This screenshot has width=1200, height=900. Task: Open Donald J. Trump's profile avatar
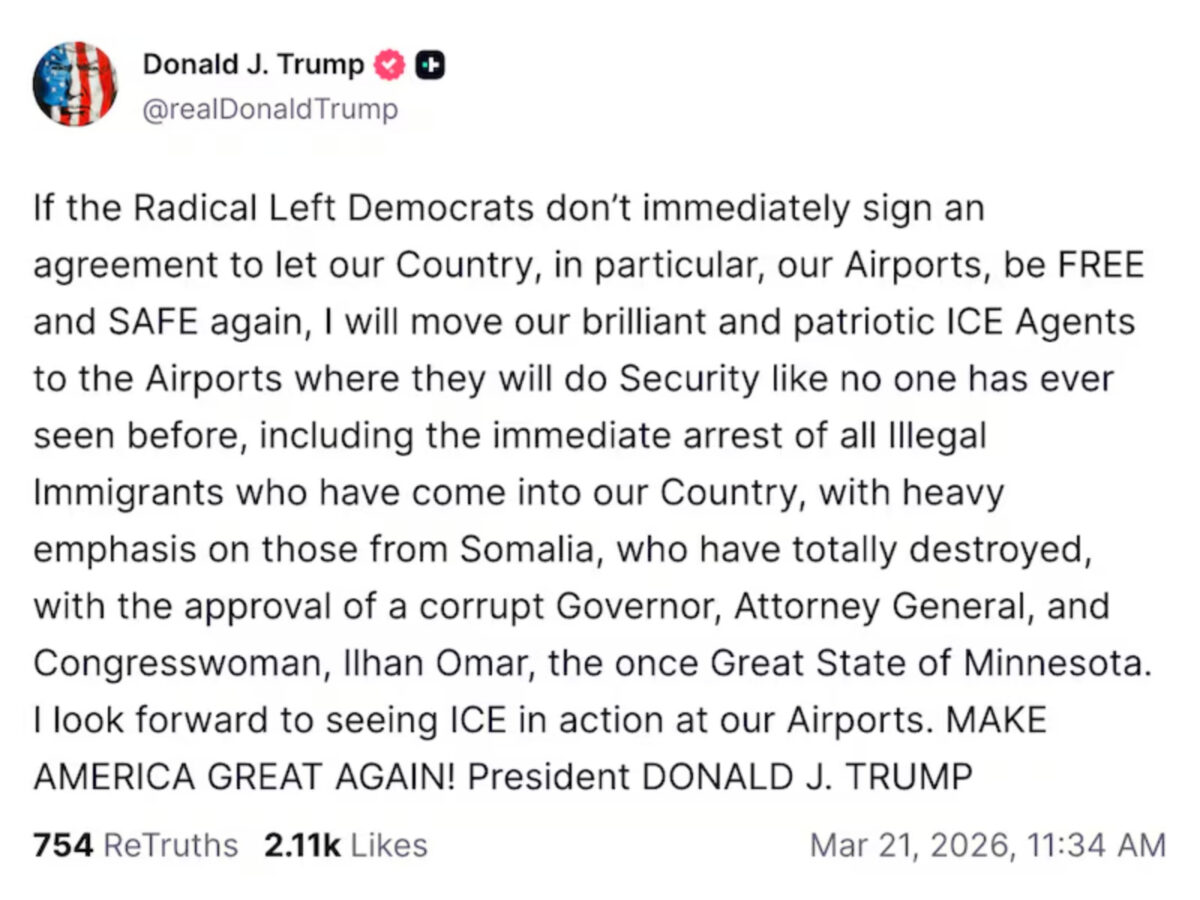point(76,85)
